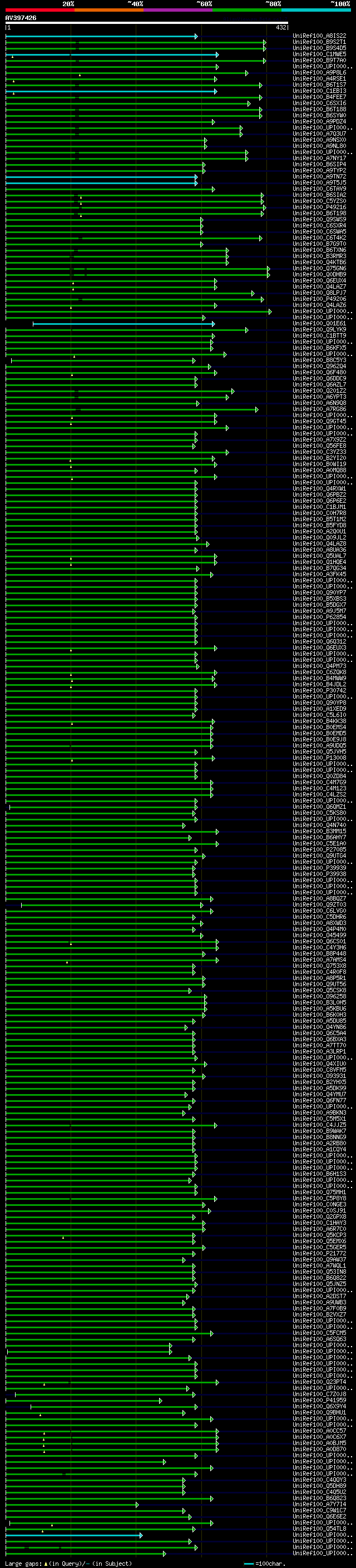Select the UniRef100_A8BQZ7 label

tap(319, 898)
